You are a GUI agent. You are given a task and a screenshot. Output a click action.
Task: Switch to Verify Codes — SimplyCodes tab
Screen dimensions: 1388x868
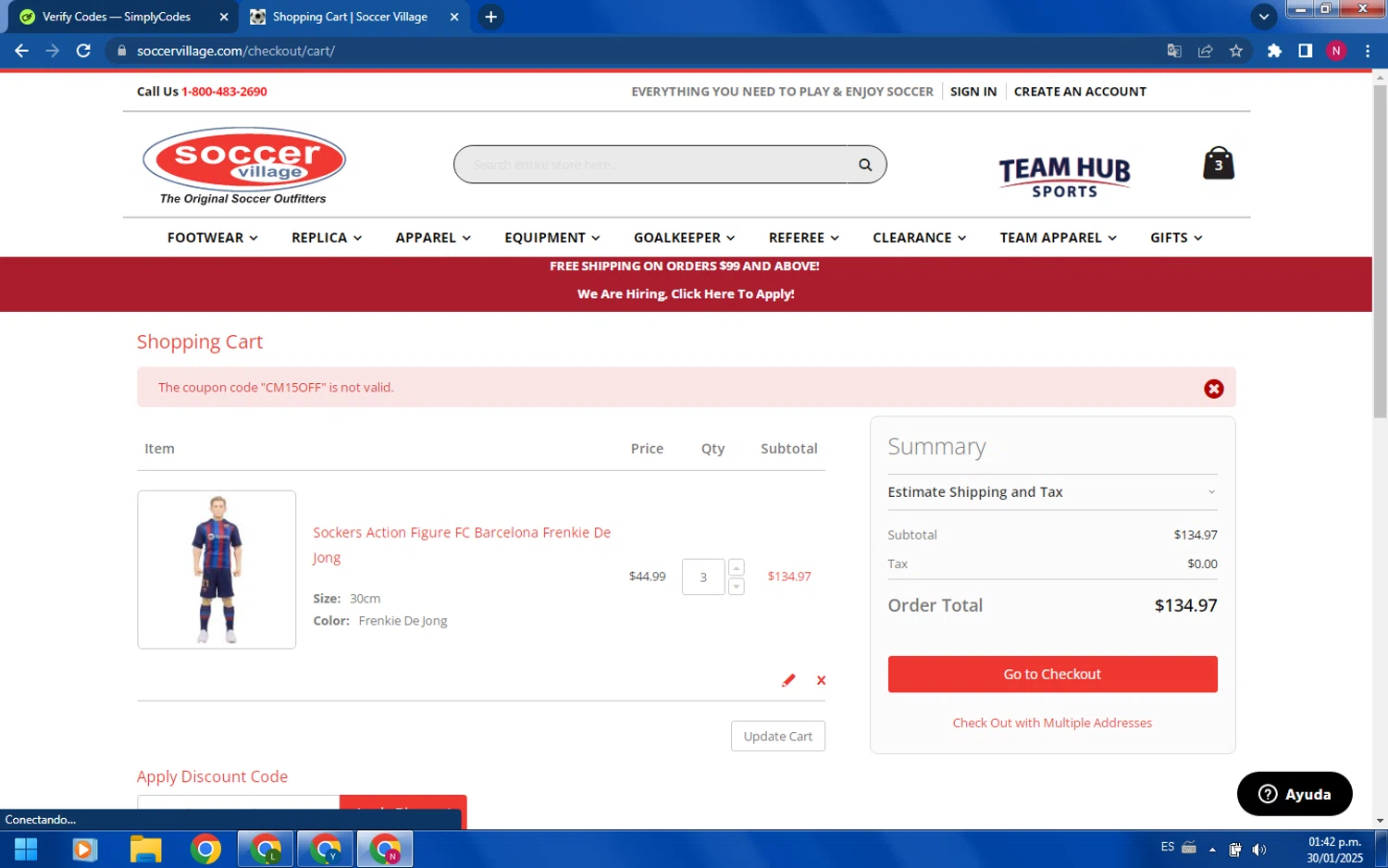[117, 17]
